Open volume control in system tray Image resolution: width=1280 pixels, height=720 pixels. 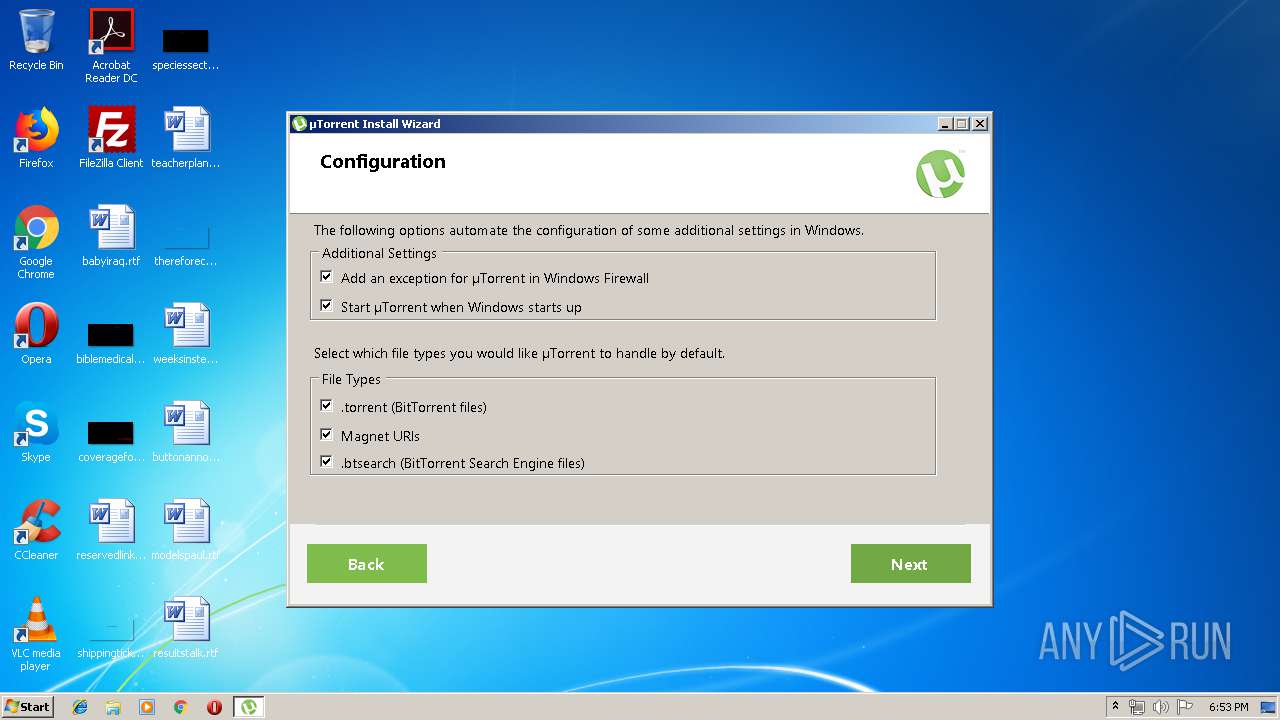pos(1161,707)
